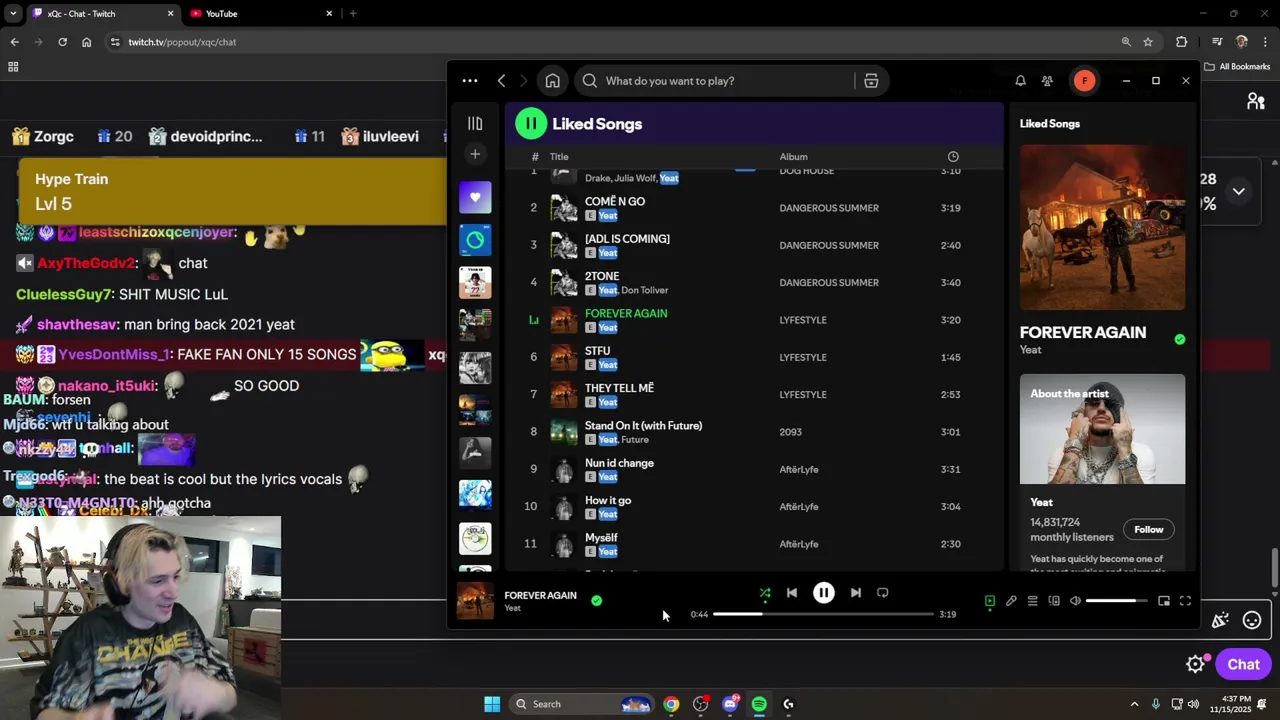Viewport: 1280px width, 720px height.
Task: Create playlist with plus icon
Action: 475,154
